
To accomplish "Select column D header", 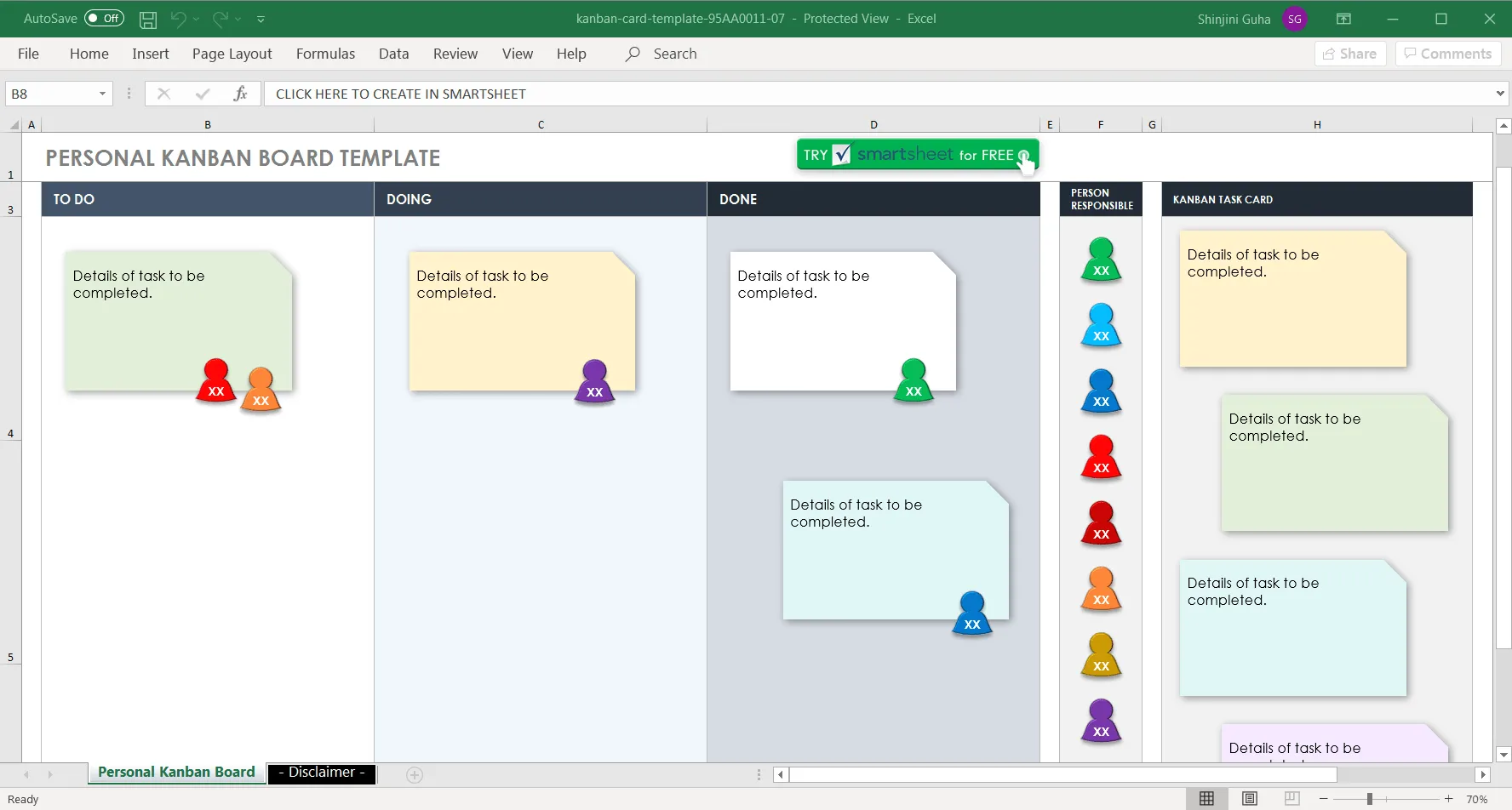I will pos(873,125).
